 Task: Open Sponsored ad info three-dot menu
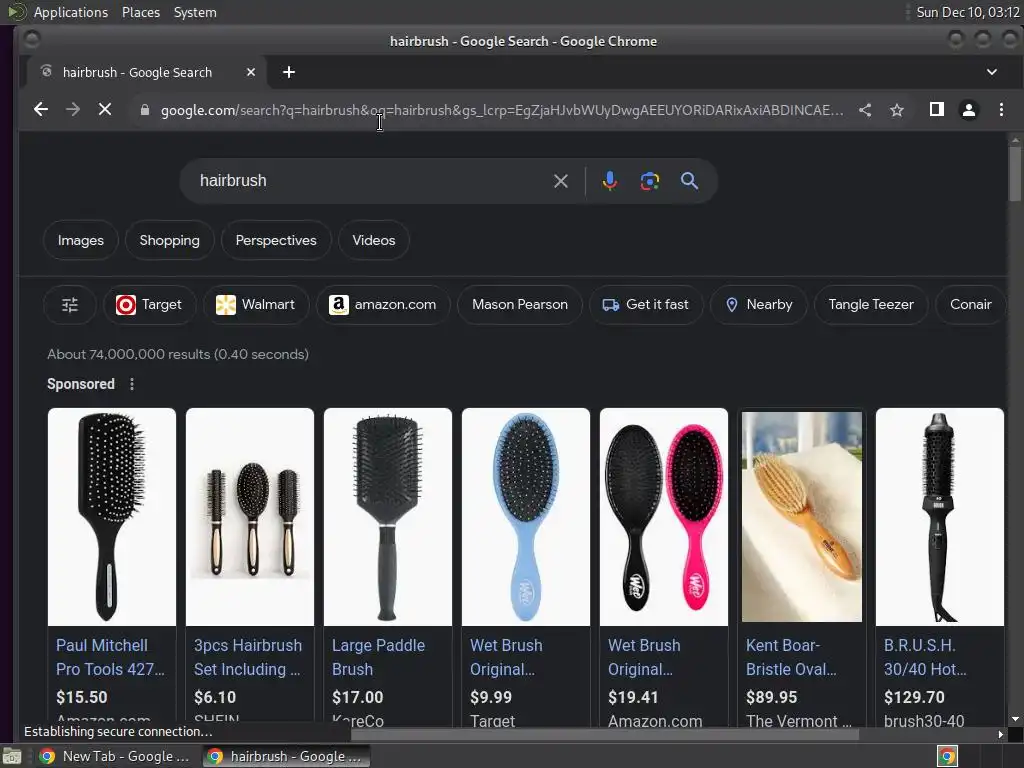tap(132, 384)
